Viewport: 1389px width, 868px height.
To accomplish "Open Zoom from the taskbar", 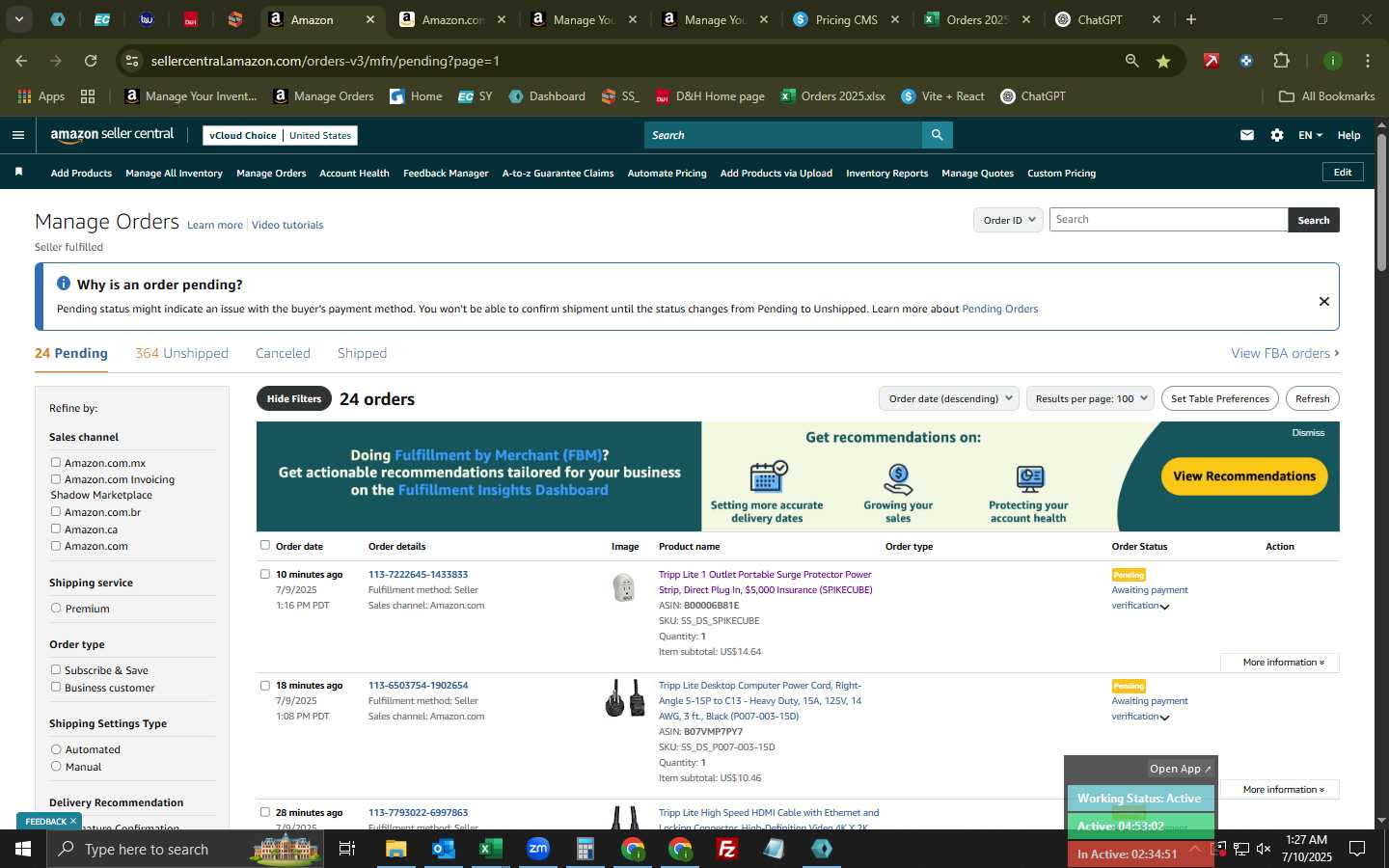I will 537,849.
